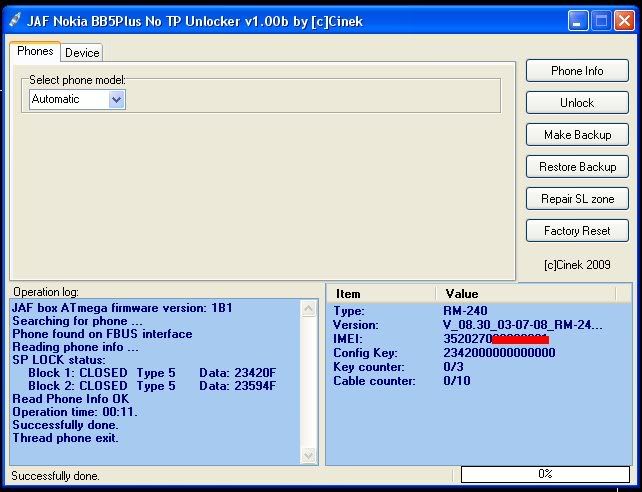Close the JAF Unlocker window
642x492 pixels.
(624, 20)
